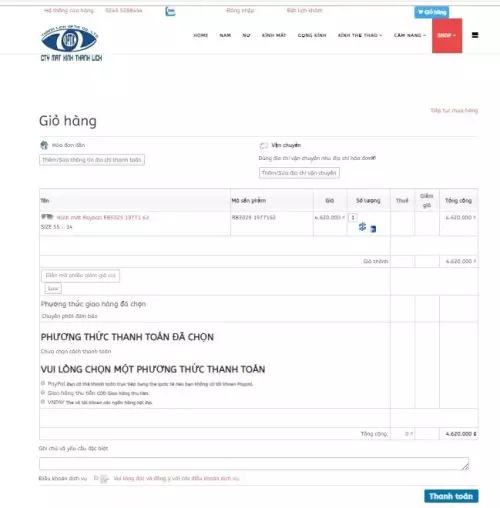Click the coupon code input field
The width and height of the screenshot is (500, 508).
tap(80, 275)
